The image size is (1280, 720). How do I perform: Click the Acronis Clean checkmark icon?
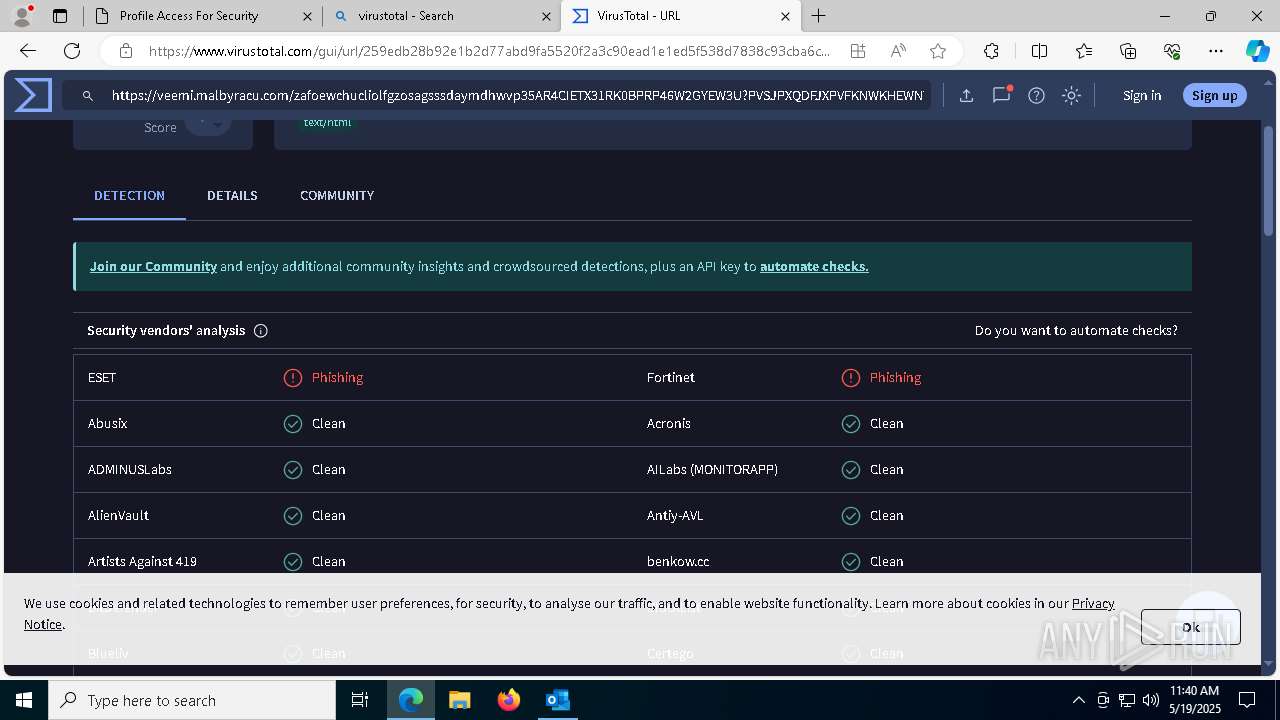pos(850,423)
